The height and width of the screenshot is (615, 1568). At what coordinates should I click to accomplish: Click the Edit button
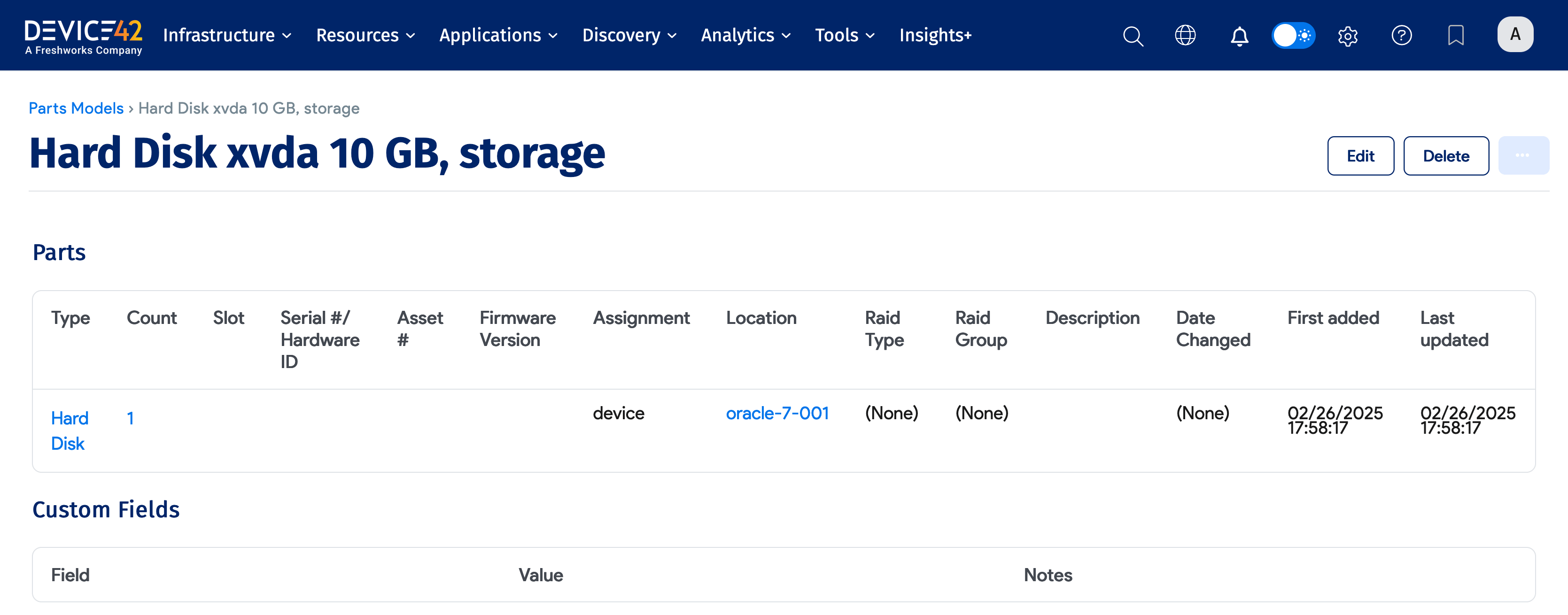1360,156
